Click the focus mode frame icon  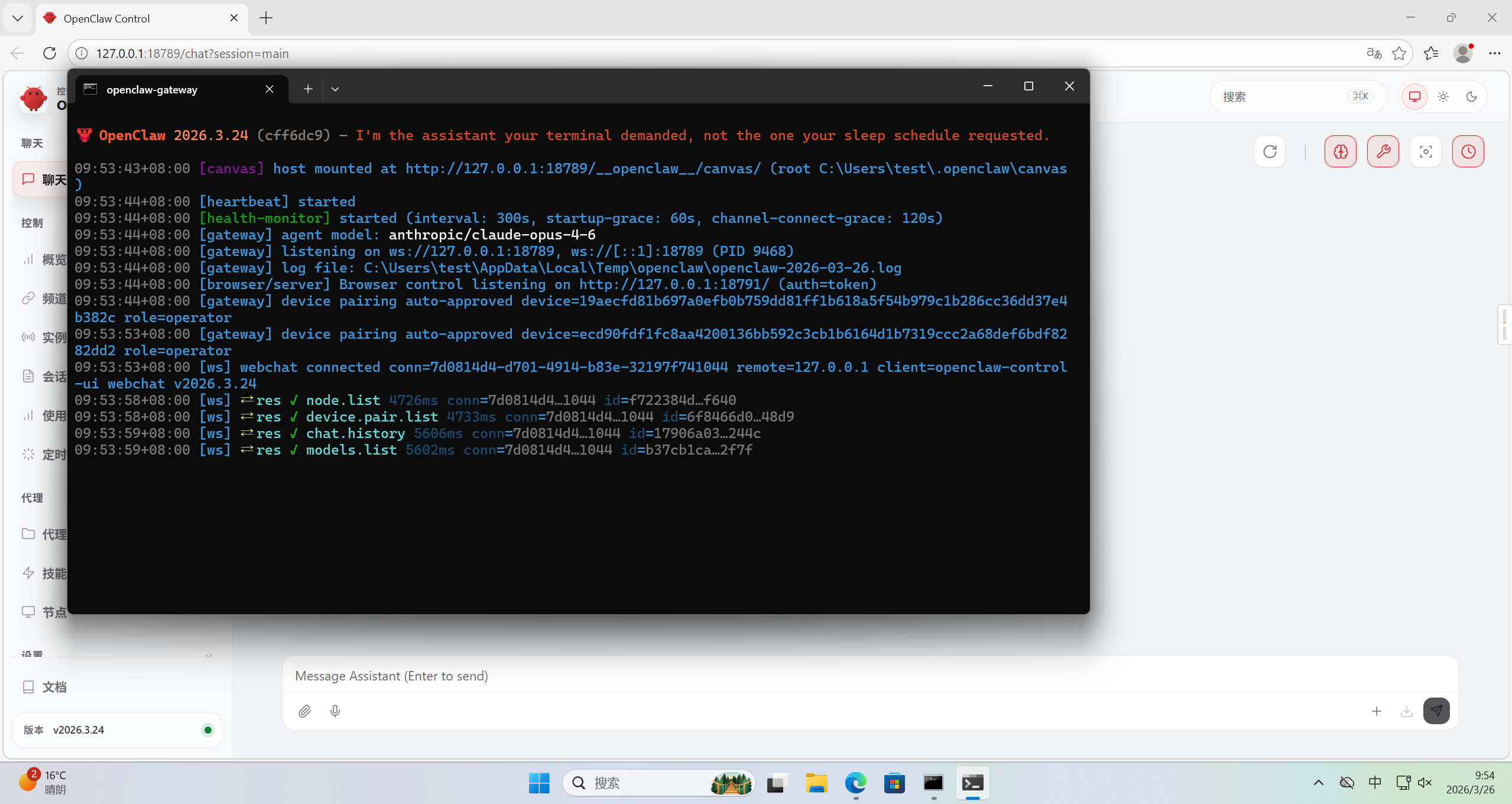[x=1426, y=152]
